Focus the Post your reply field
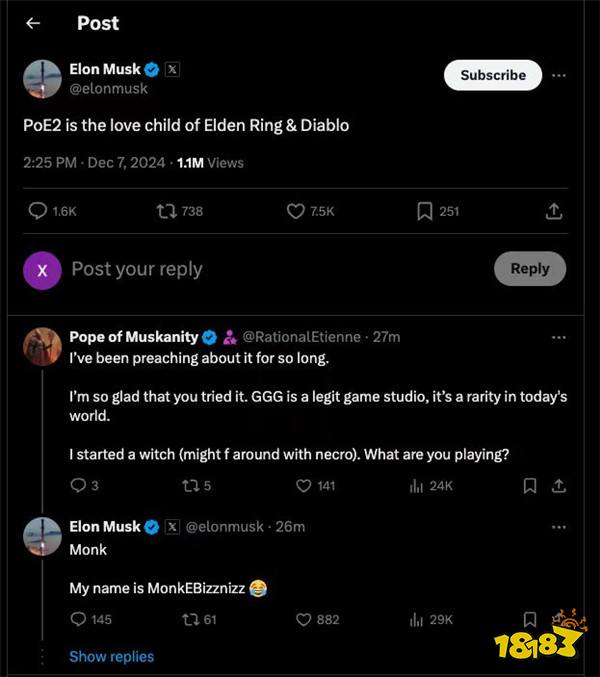 [276, 269]
